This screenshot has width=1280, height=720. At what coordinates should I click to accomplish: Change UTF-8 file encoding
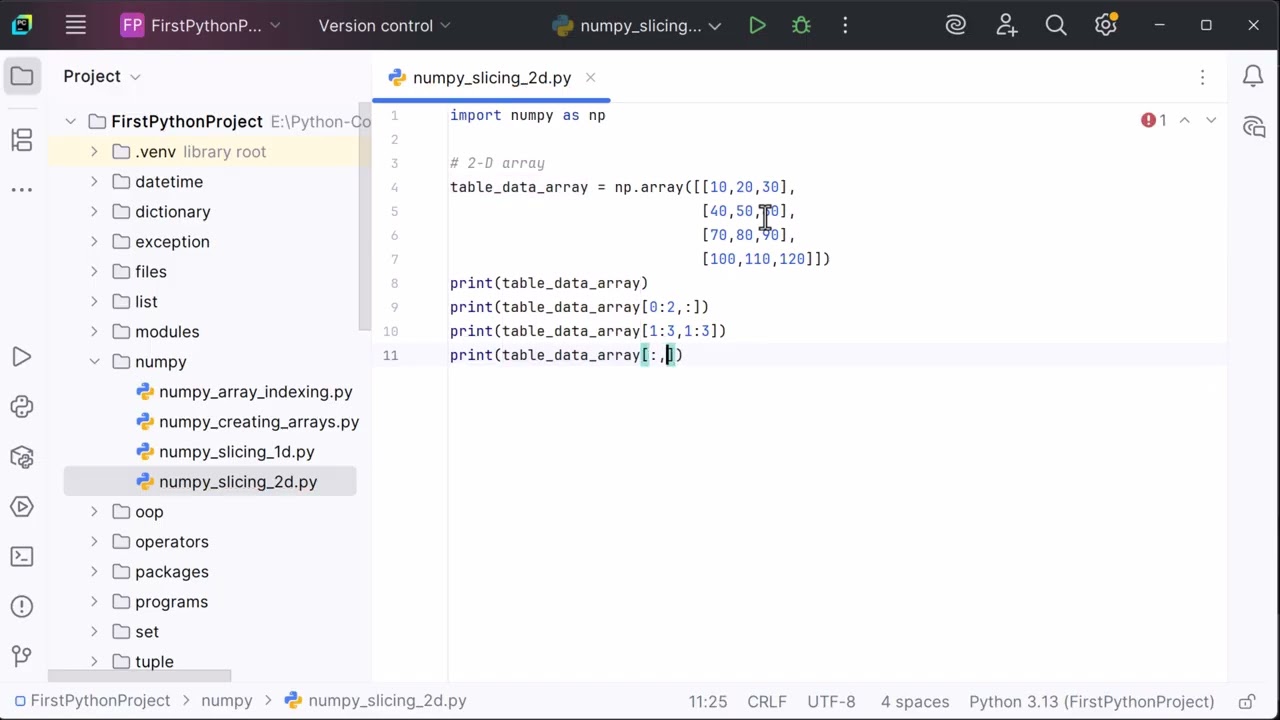tap(831, 702)
